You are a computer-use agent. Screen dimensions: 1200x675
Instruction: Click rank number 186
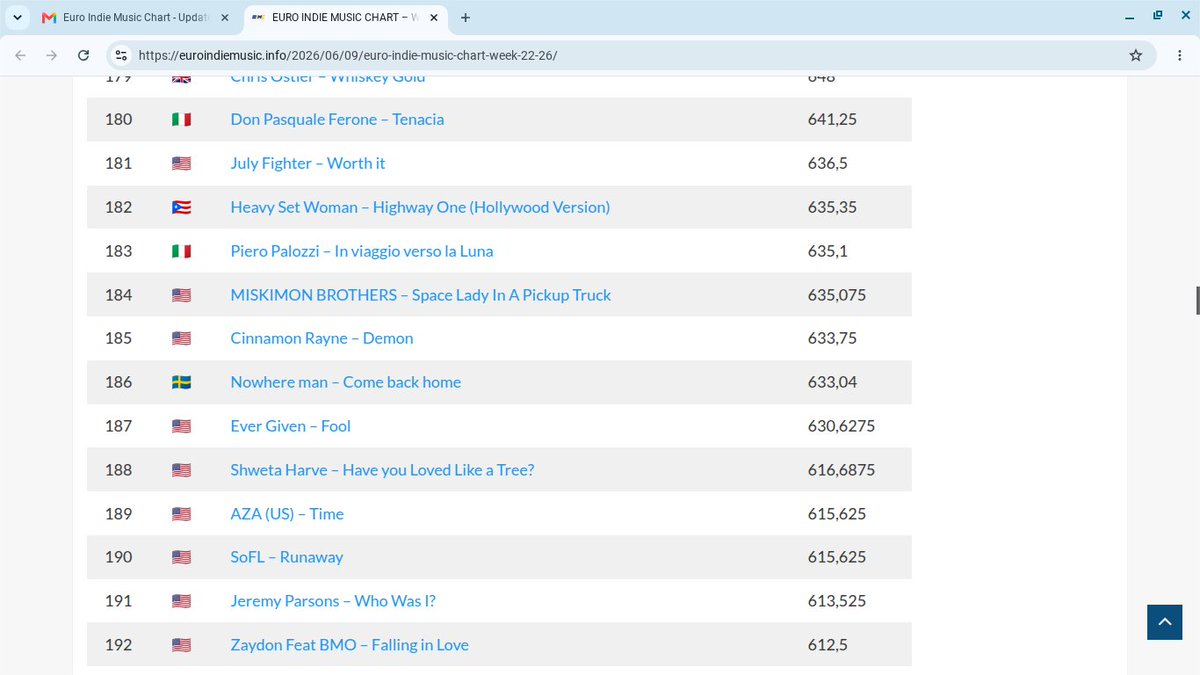point(118,382)
